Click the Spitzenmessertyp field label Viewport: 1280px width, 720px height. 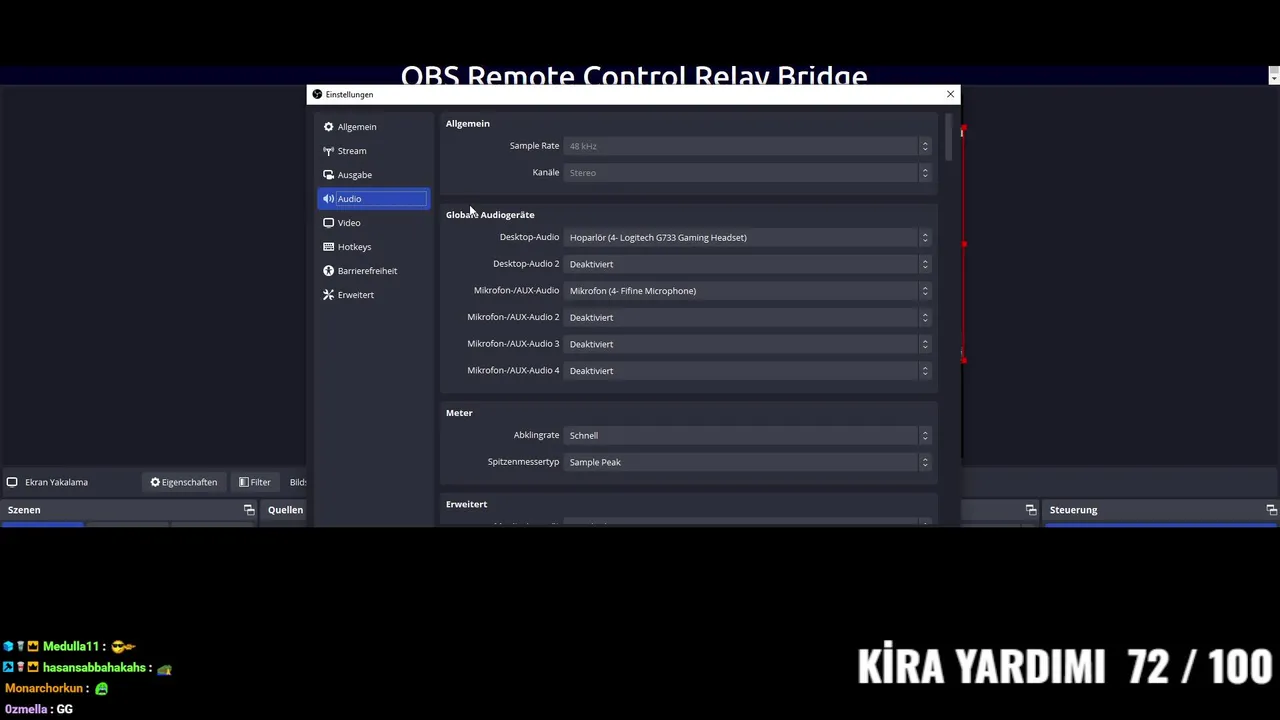pos(523,462)
